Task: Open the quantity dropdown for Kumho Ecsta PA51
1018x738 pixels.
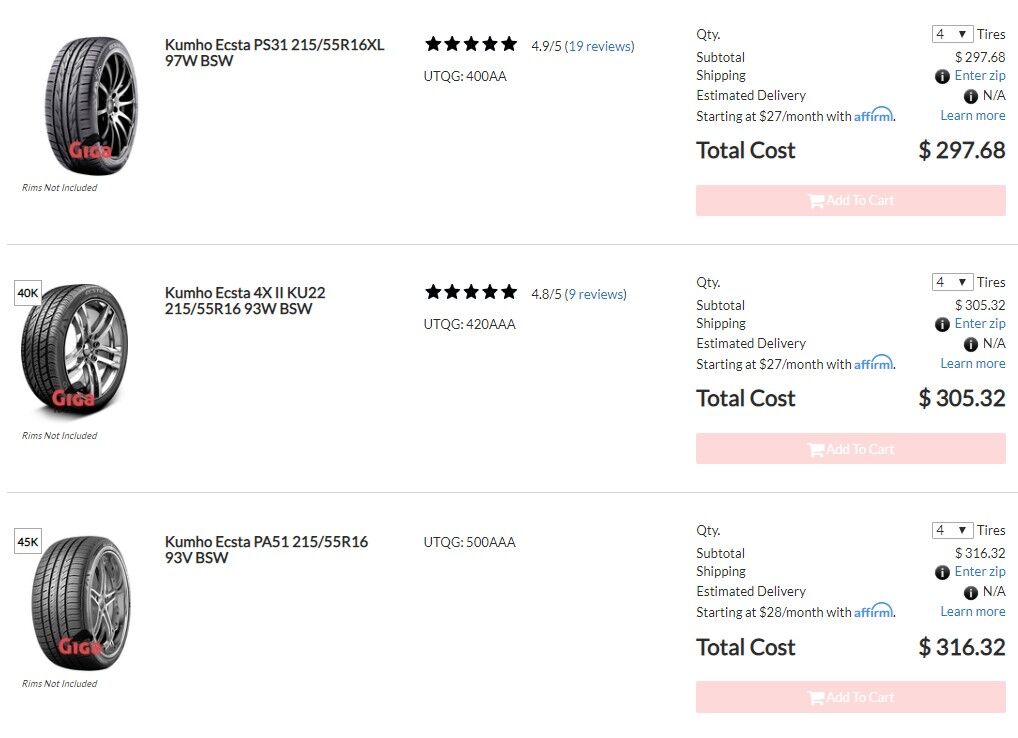Action: pos(951,529)
